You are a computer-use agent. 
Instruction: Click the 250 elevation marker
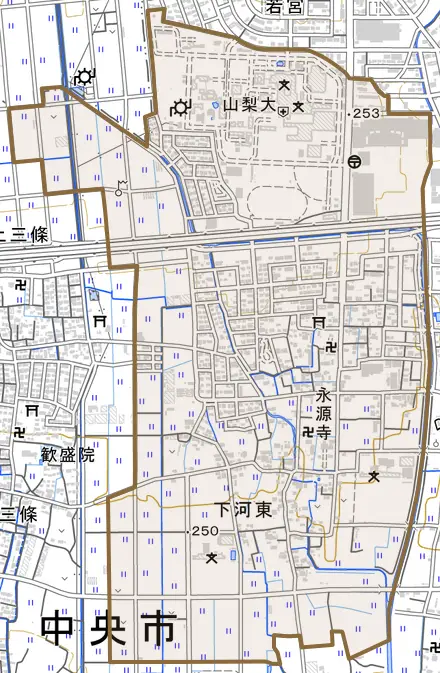205,531
